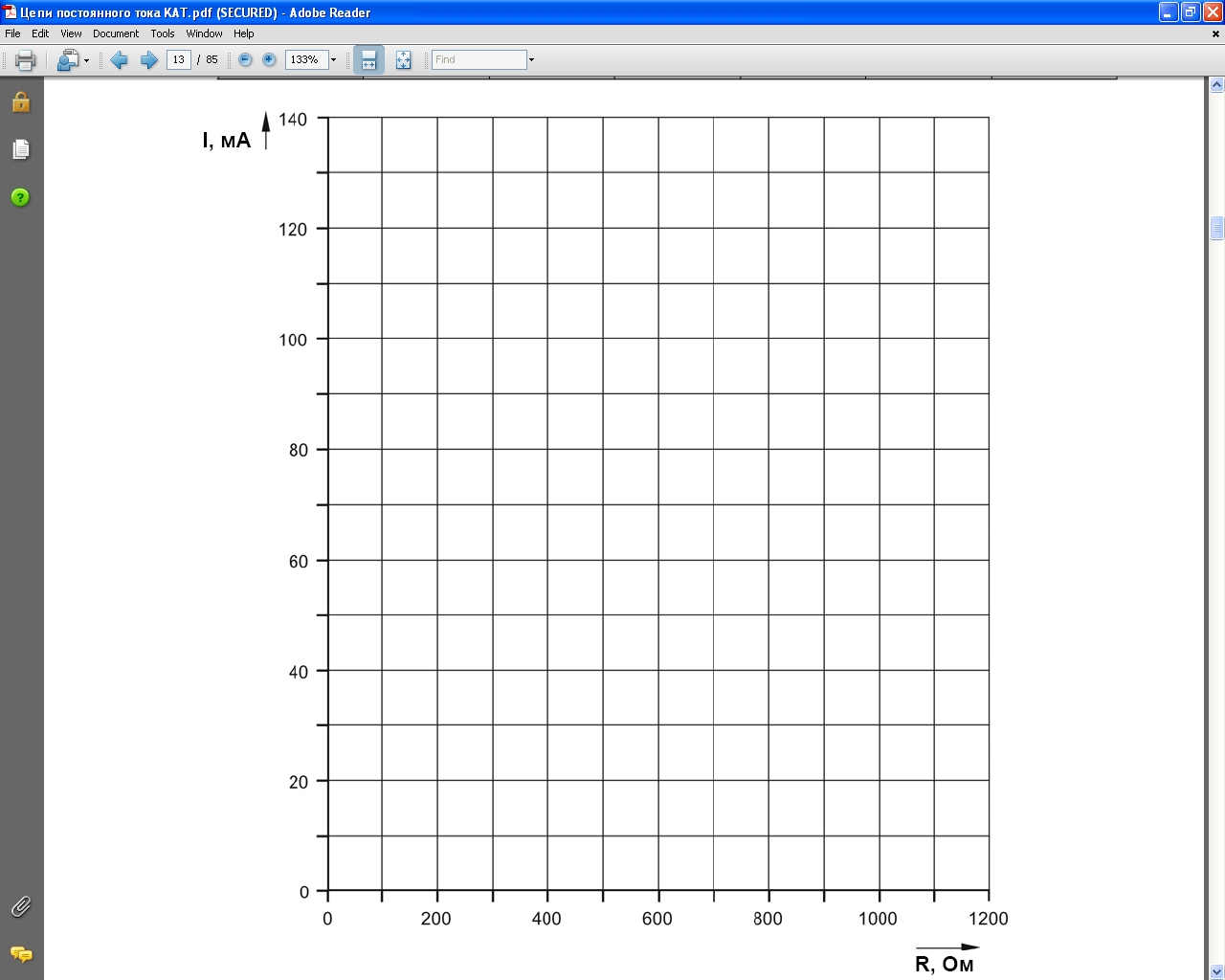Open the zoom level dropdown arrow
Screen dimensions: 1225x980
click(x=334, y=59)
